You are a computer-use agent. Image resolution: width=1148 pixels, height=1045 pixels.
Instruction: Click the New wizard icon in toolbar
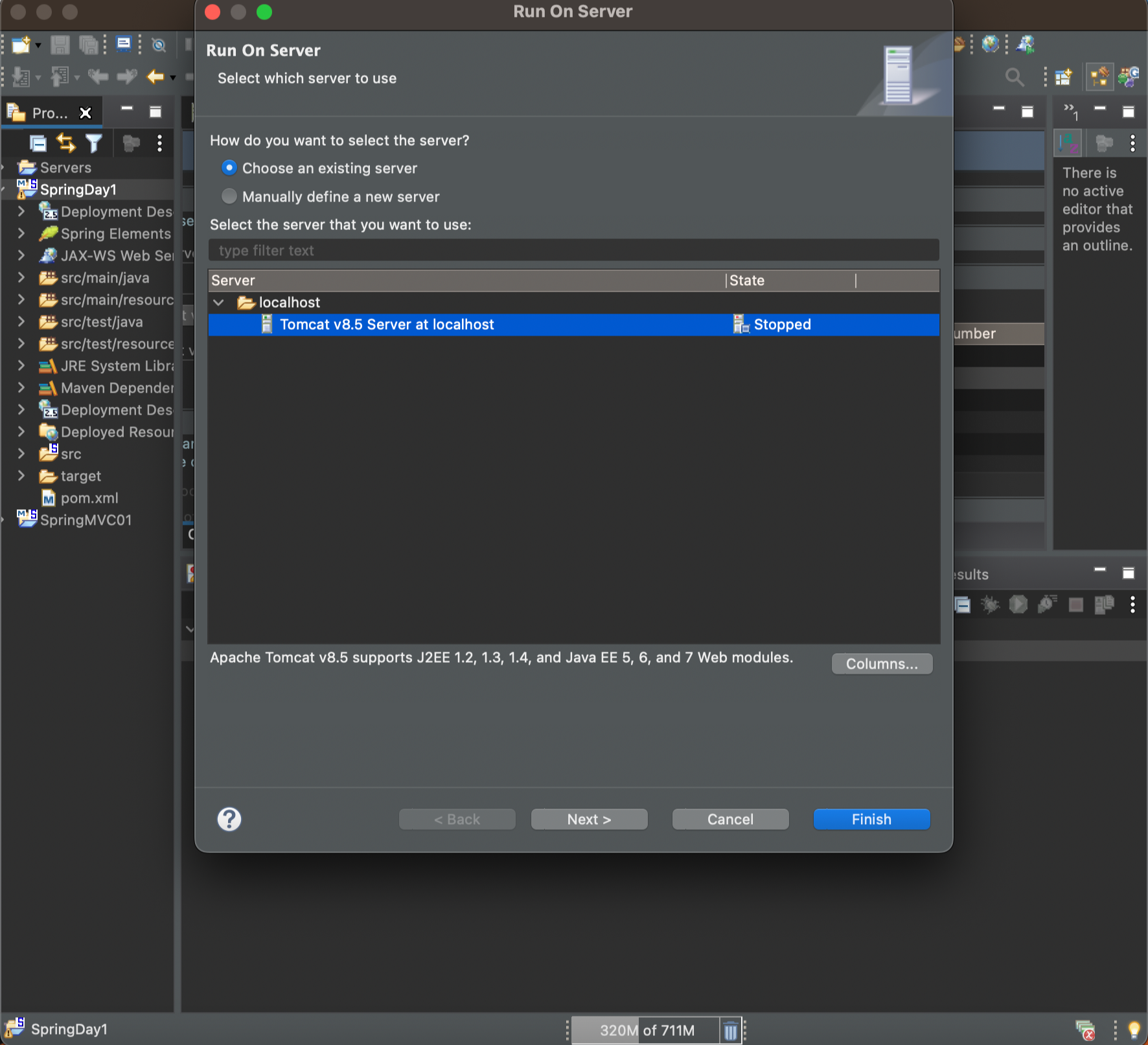(21, 45)
